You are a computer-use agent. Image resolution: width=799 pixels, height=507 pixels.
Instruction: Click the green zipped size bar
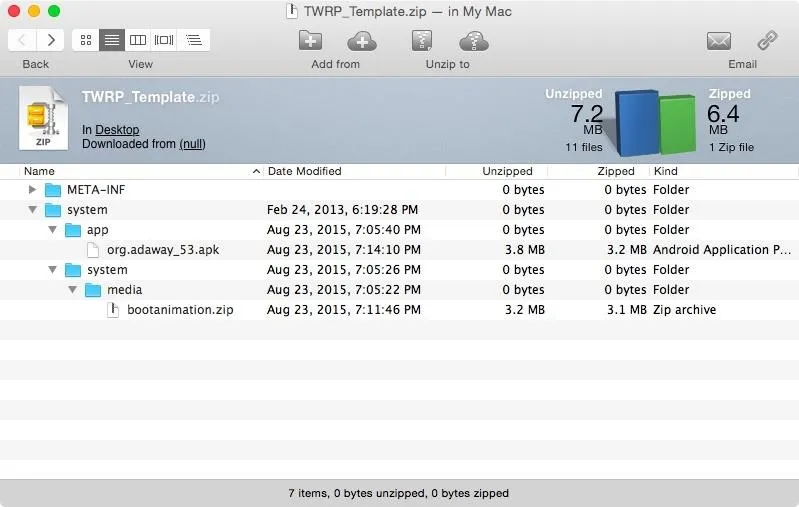tap(678, 124)
